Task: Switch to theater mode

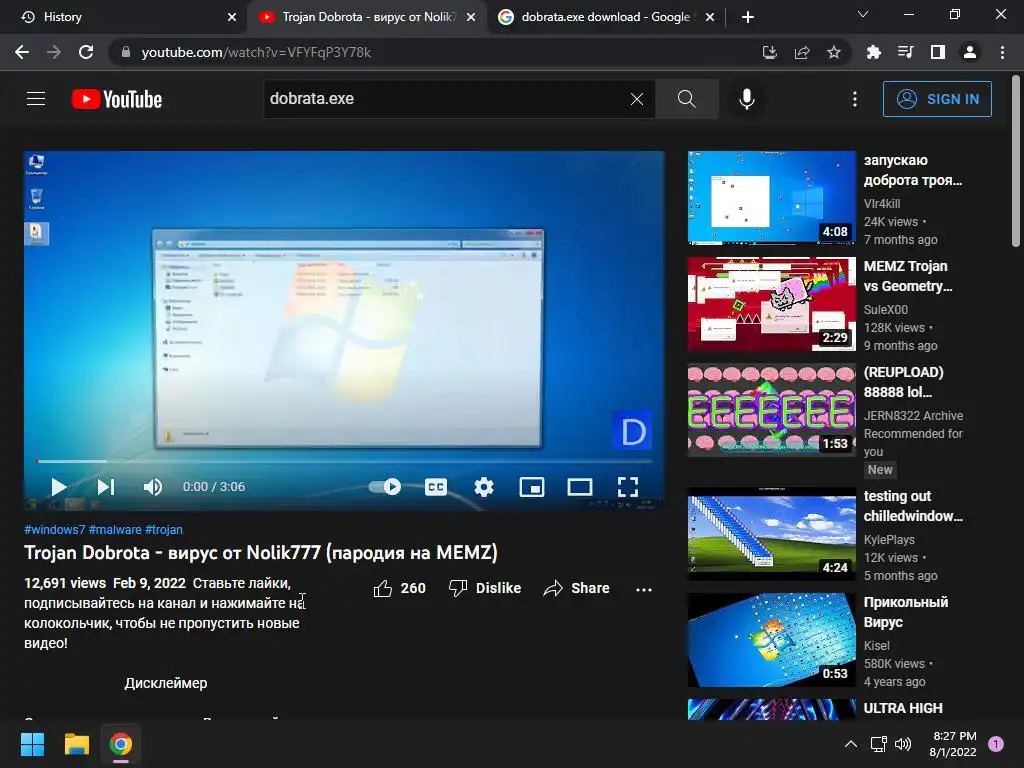Action: pyautogui.click(x=580, y=487)
